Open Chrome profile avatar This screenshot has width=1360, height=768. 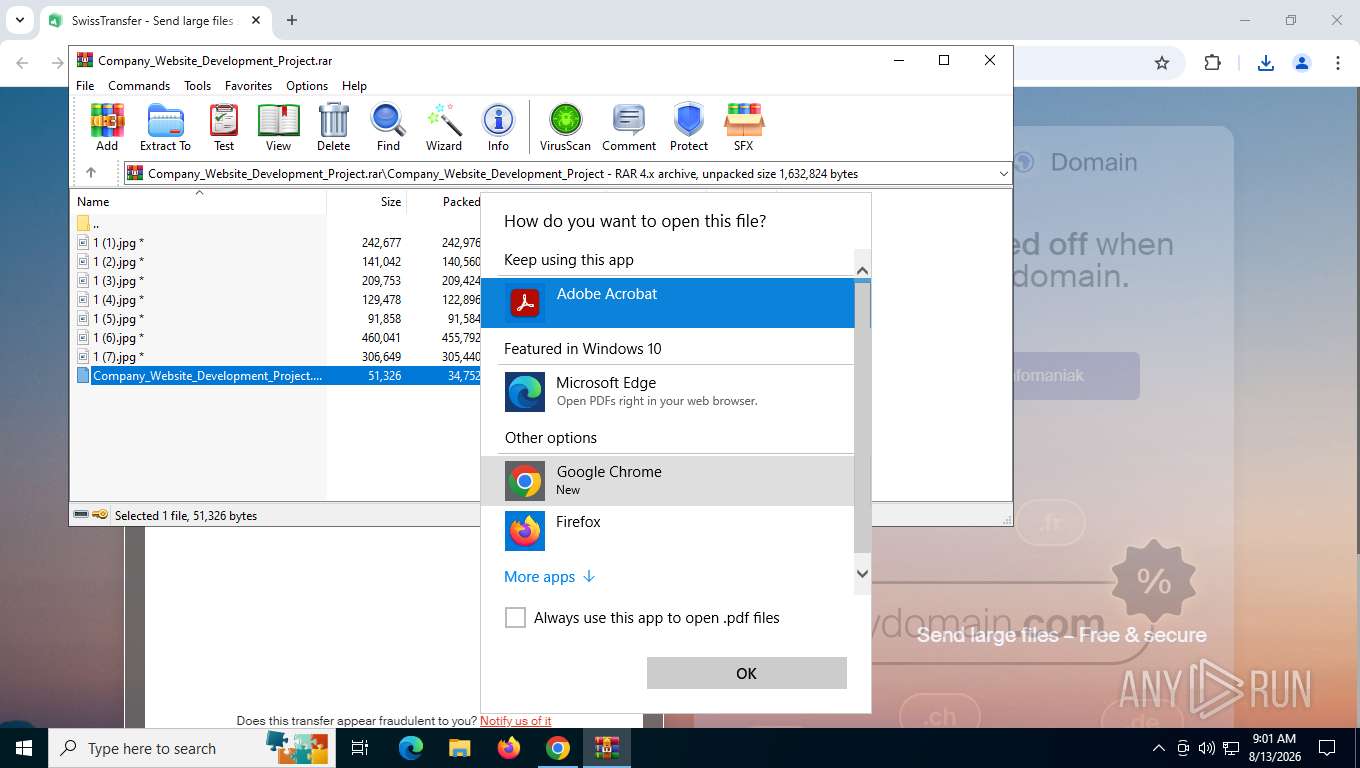click(1302, 63)
